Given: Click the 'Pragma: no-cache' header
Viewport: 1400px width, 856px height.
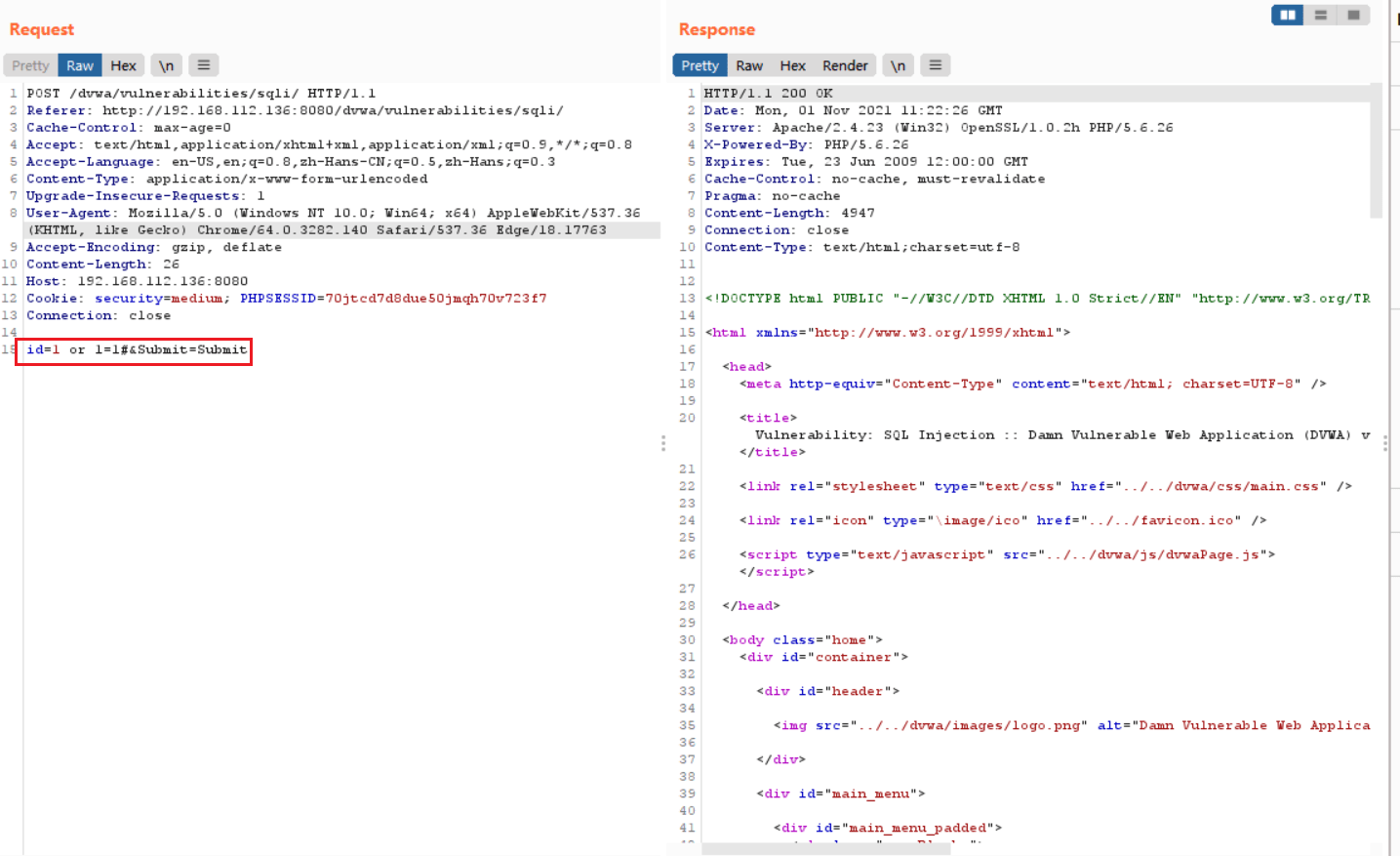Looking at the screenshot, I should (x=773, y=196).
